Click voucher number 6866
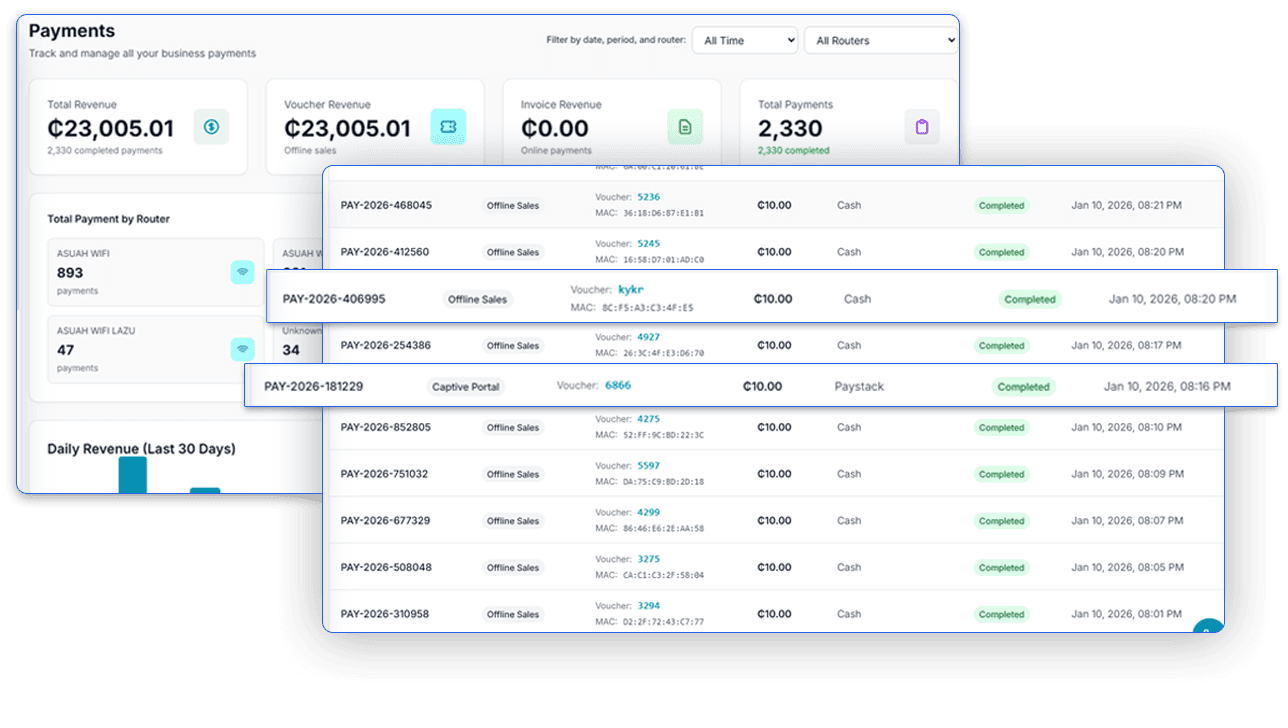 point(618,385)
